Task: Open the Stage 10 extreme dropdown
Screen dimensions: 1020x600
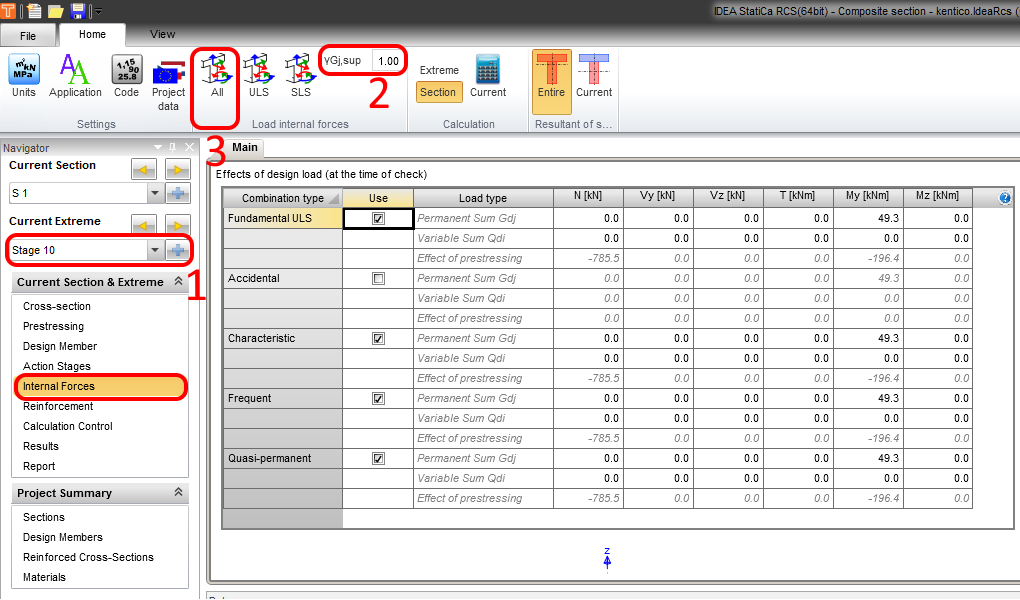Action: [x=154, y=249]
